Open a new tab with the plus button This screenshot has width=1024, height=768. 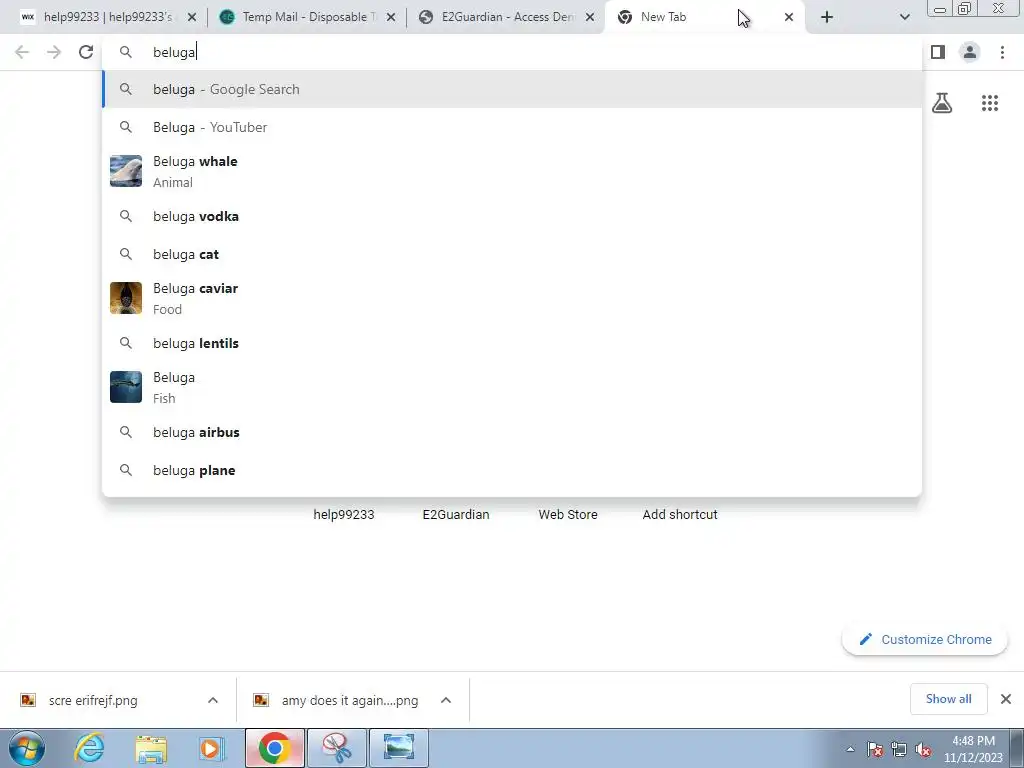coord(827,18)
